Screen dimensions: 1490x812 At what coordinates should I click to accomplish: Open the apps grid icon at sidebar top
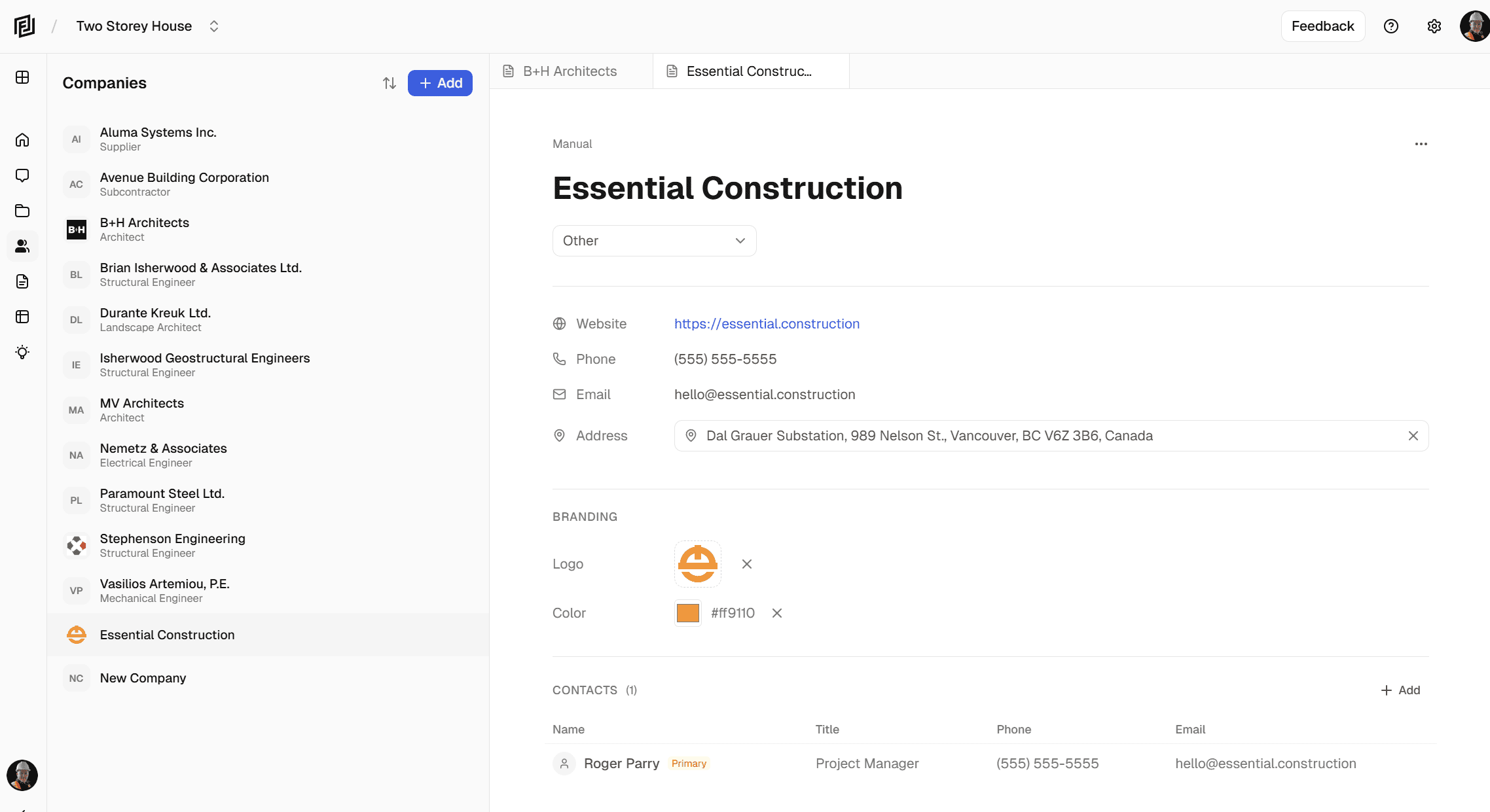[x=22, y=77]
